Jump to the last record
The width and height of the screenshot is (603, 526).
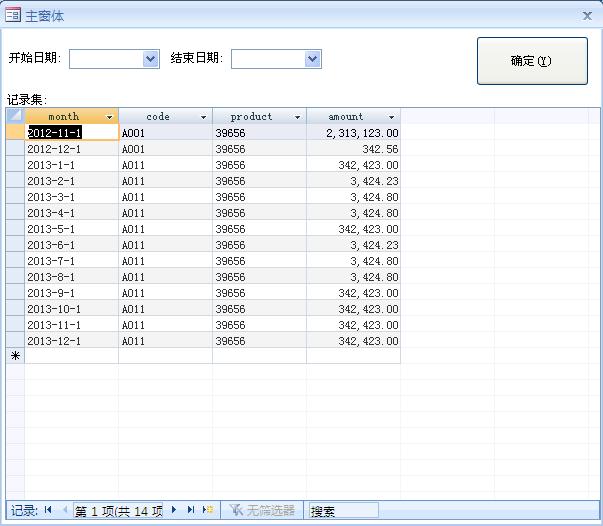[x=190, y=510]
